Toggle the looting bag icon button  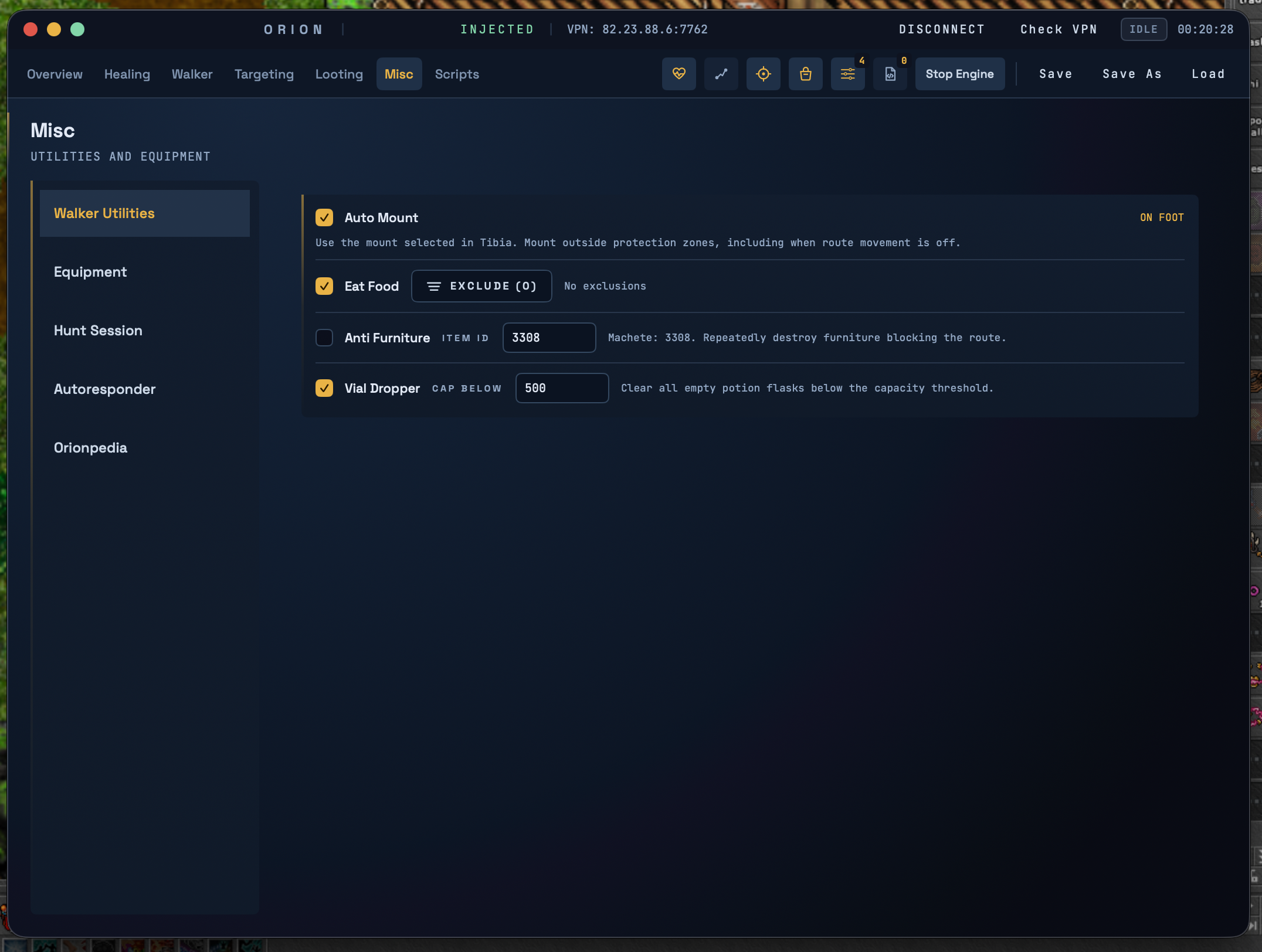tap(805, 74)
